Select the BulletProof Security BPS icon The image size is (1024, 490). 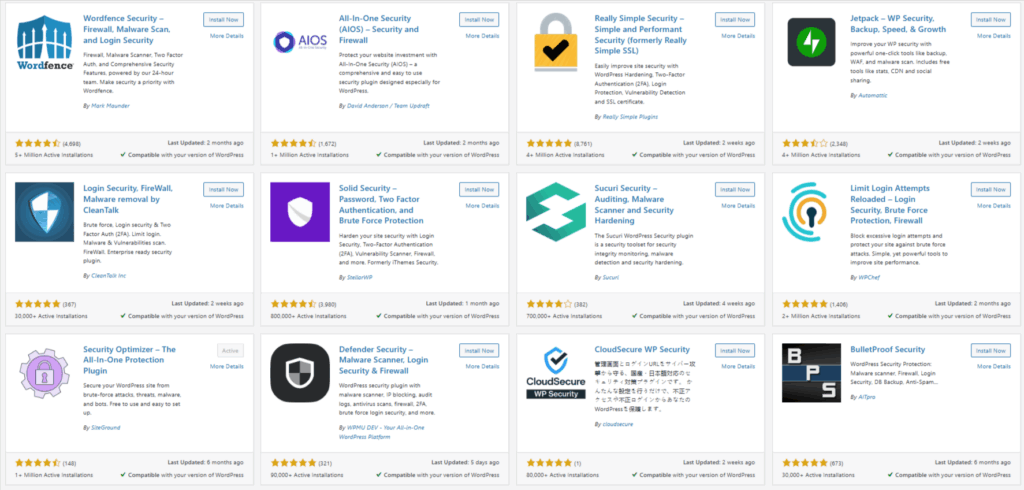(811, 373)
